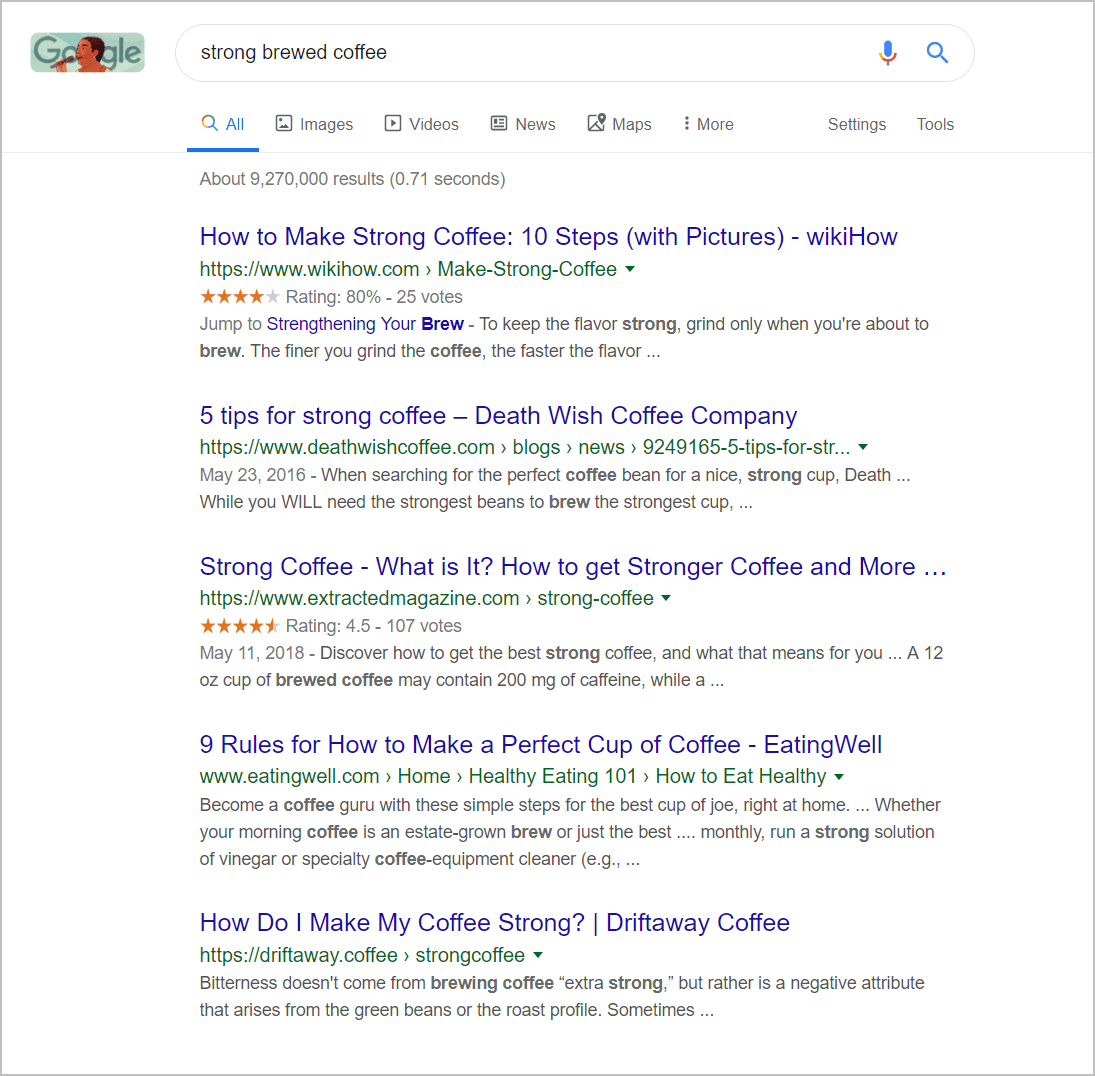
Task: Open 'Strong Coffee - What is It?' result
Action: (x=573, y=566)
